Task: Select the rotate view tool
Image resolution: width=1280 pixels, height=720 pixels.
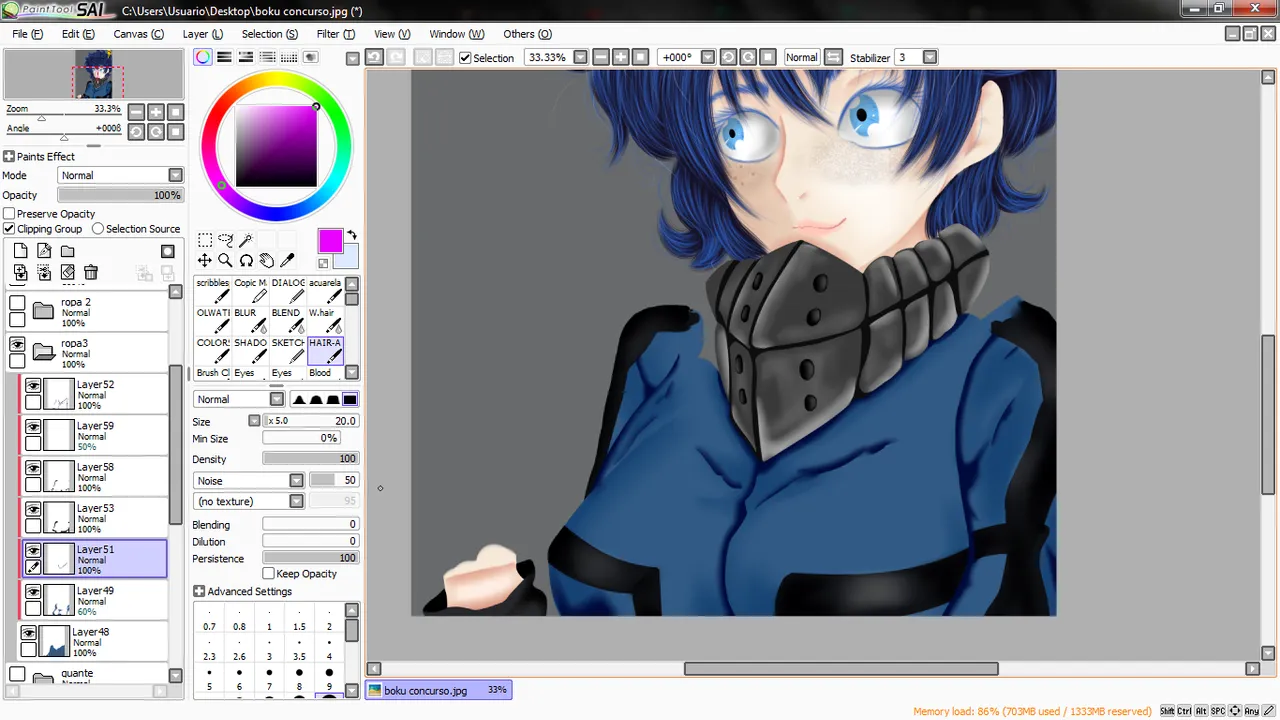Action: point(246,261)
